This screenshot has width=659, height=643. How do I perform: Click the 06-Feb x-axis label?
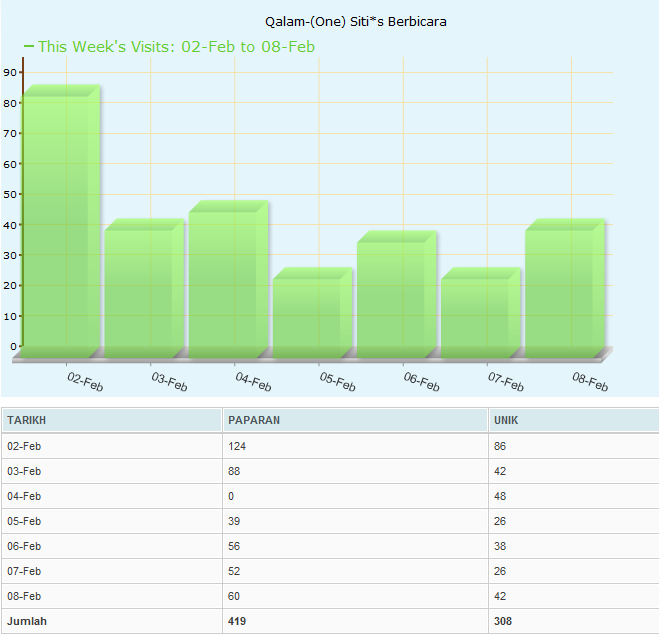422,382
